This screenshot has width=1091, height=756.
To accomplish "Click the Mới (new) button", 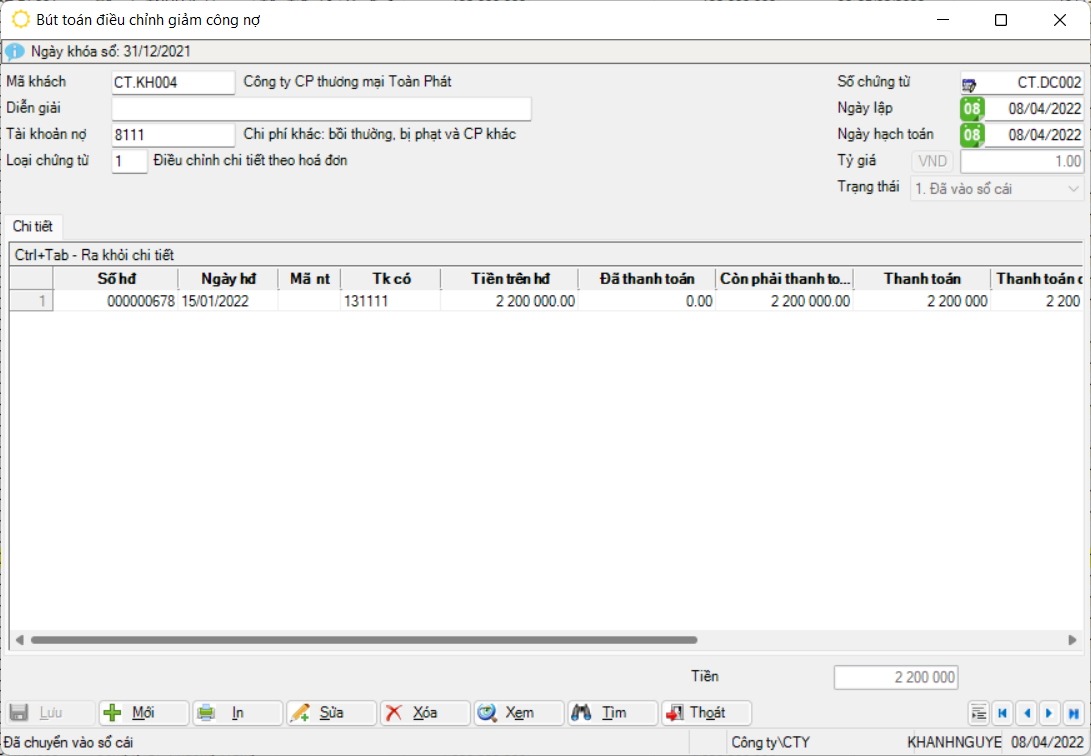I will [x=143, y=713].
